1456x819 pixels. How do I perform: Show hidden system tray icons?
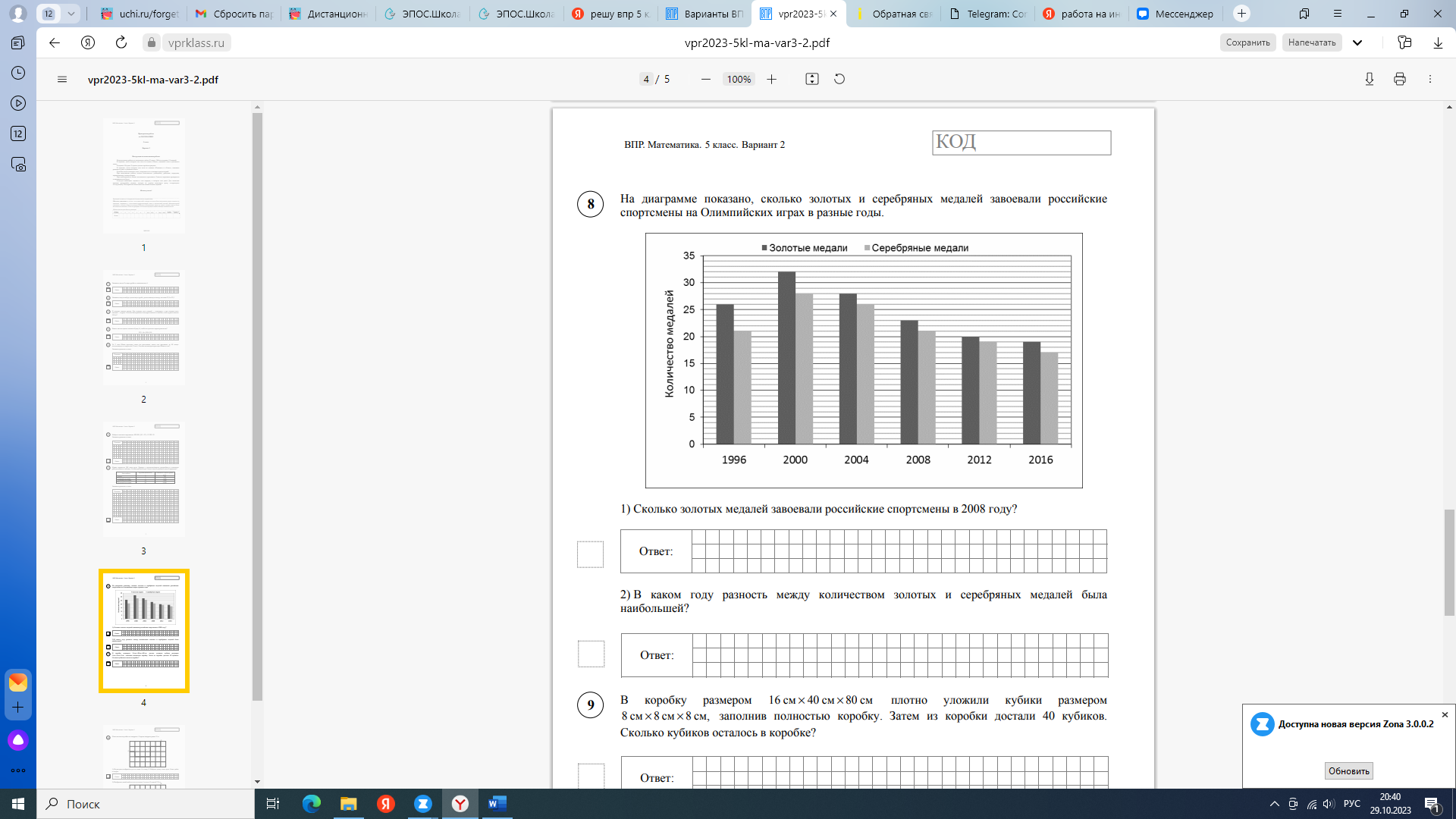1274,804
